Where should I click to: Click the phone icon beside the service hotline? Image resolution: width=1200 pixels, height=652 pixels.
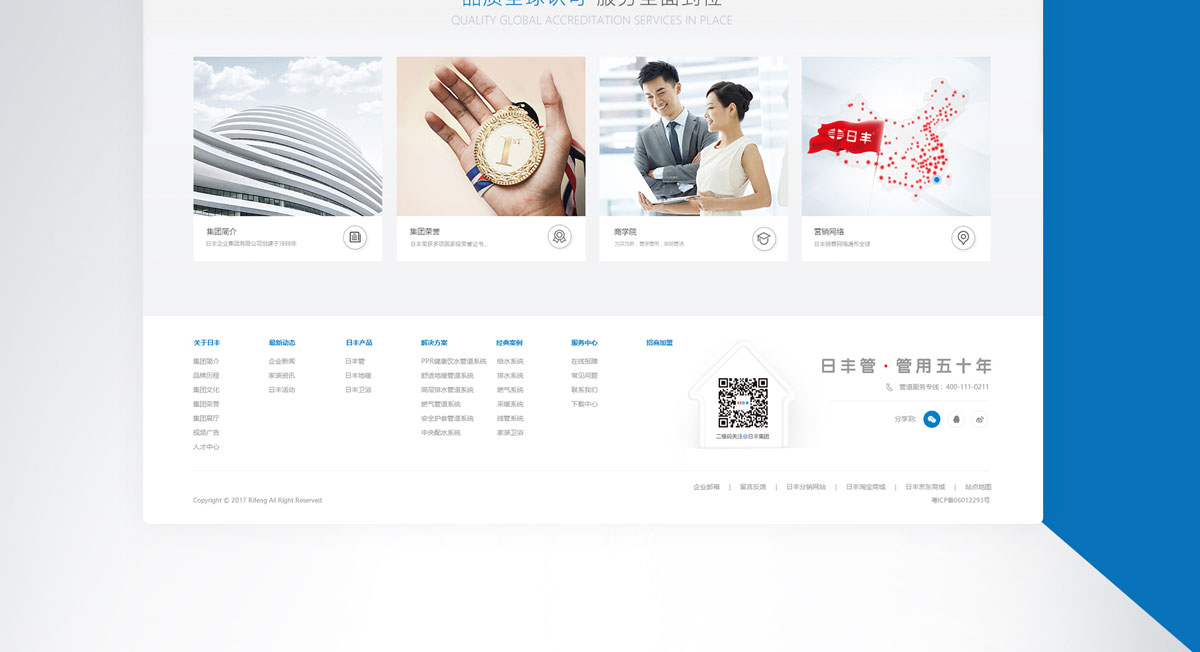pos(890,387)
